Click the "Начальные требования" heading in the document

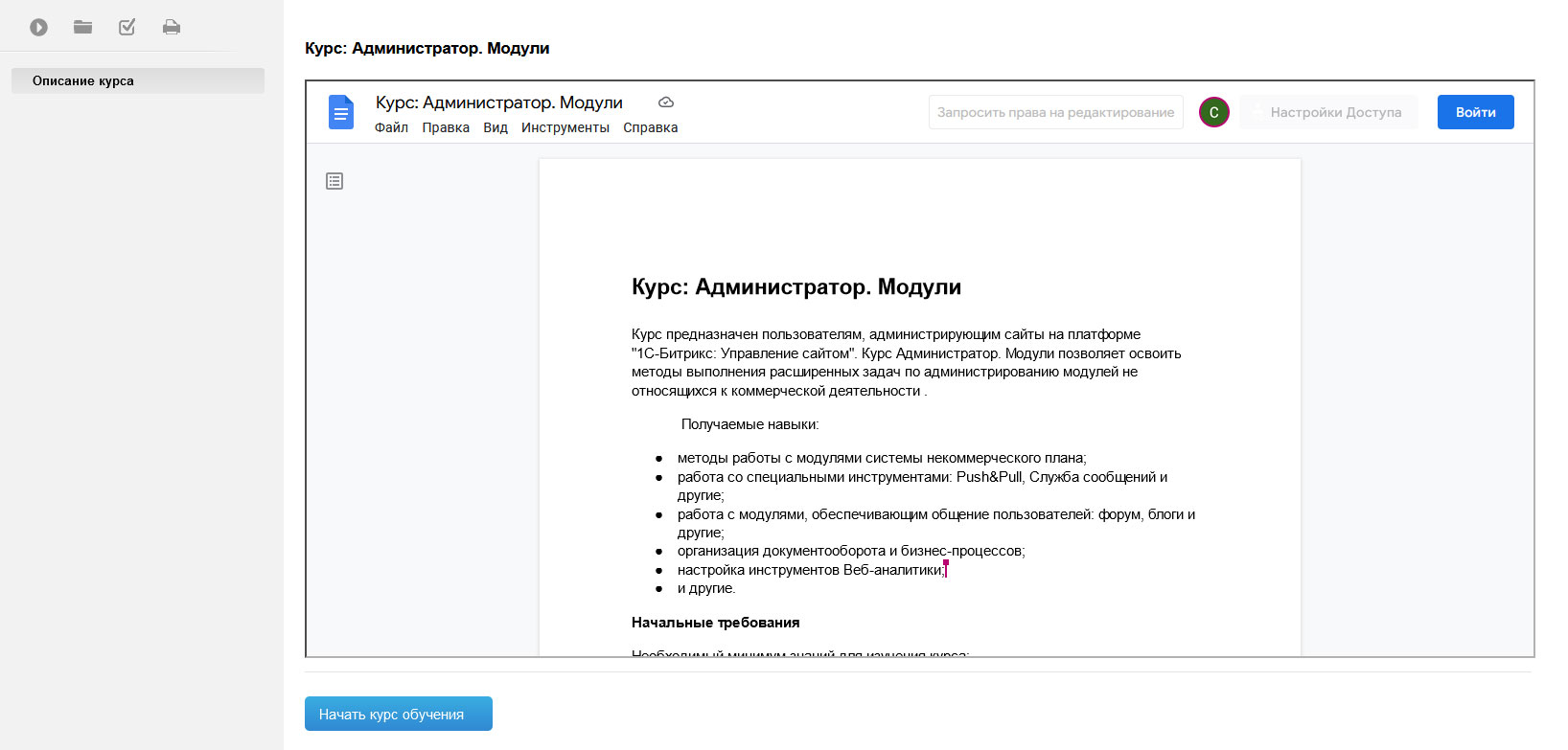(715, 623)
